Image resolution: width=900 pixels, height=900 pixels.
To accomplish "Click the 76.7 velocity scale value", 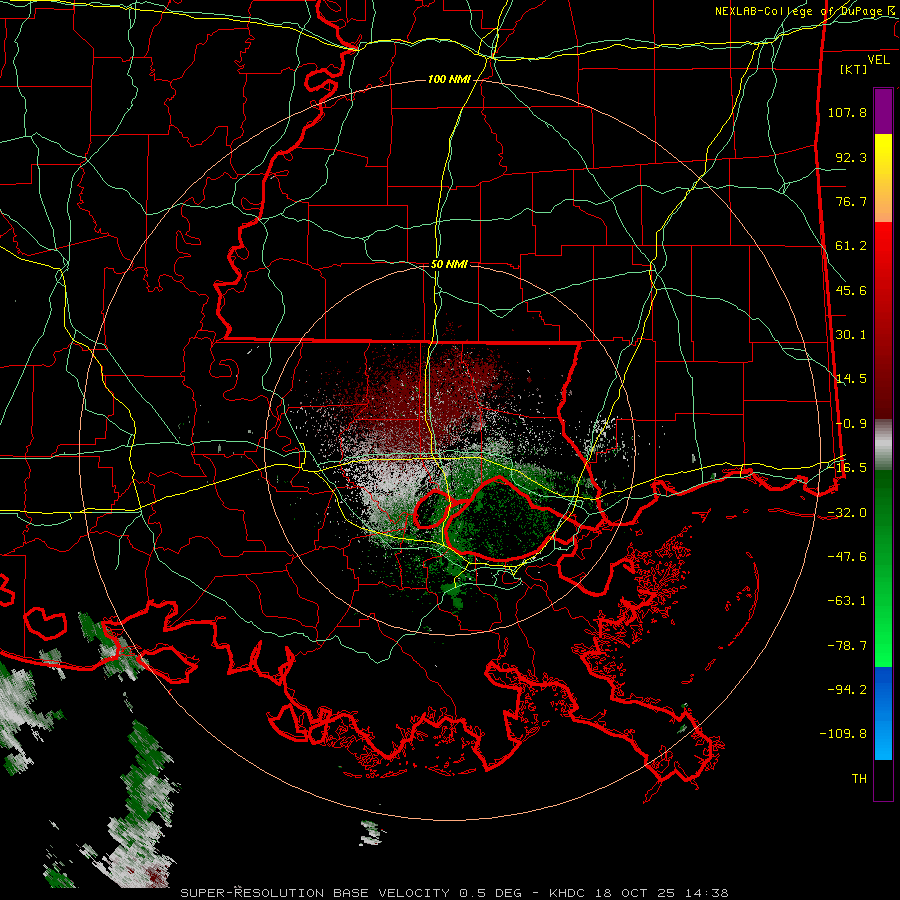I will 851,201.
